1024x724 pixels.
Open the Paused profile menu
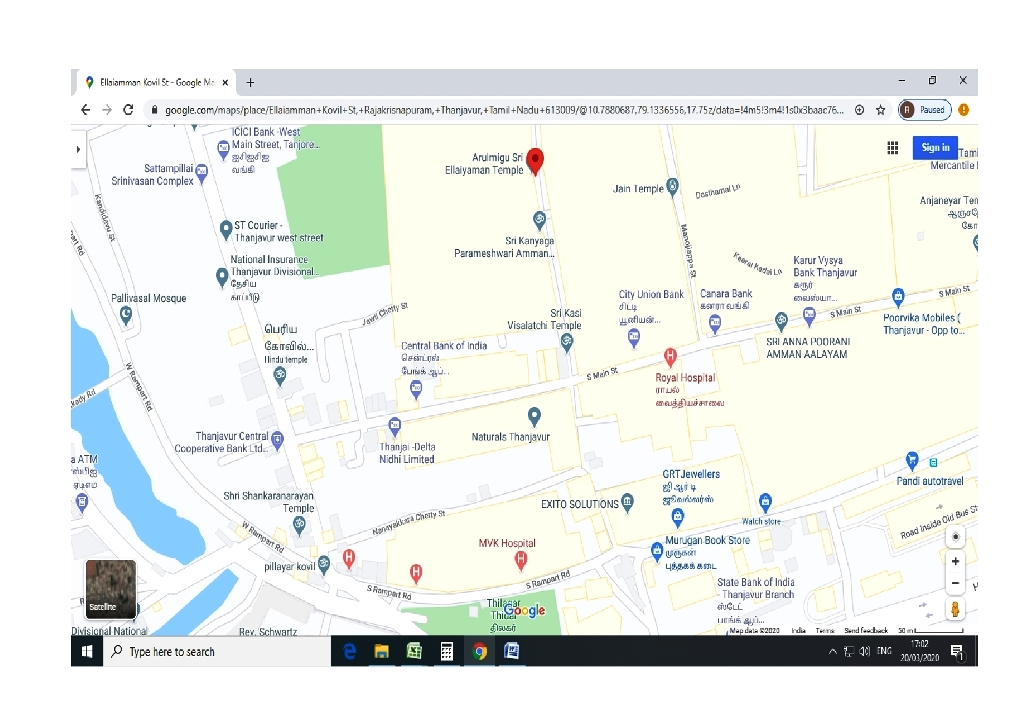pyautogui.click(x=924, y=110)
